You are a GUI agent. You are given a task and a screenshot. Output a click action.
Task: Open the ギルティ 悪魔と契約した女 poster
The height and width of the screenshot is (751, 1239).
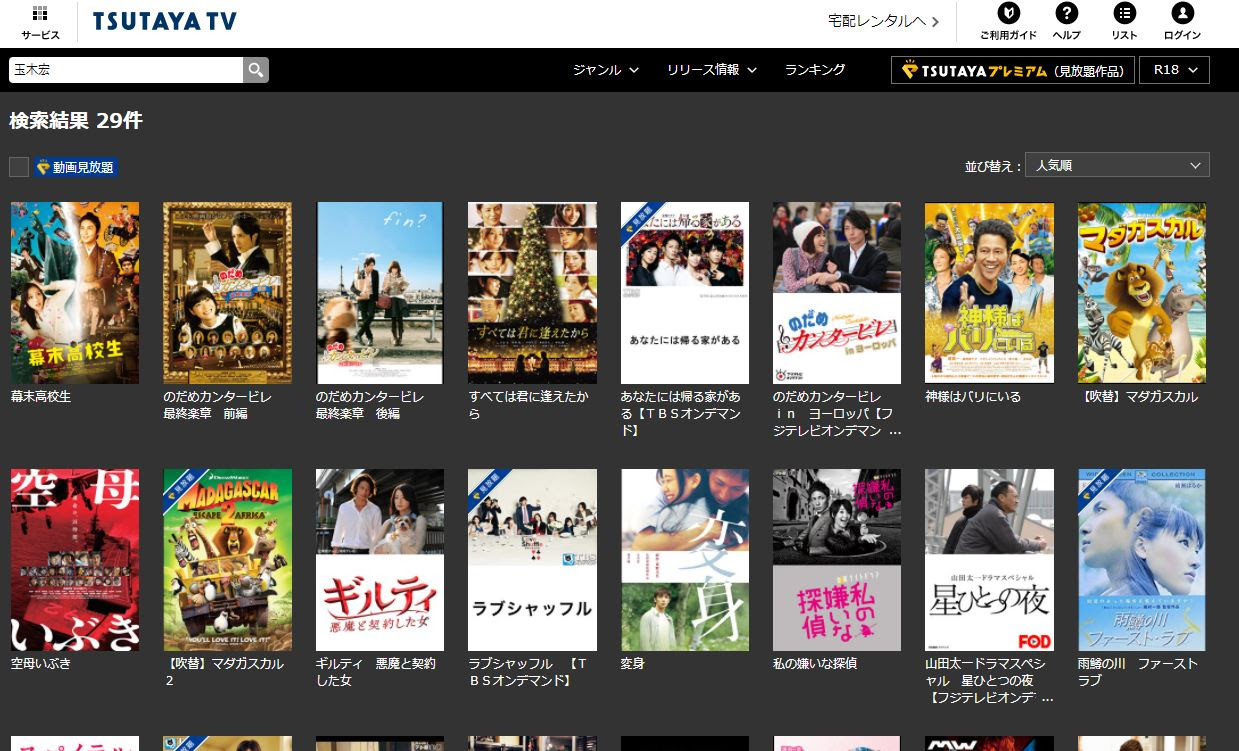tap(380, 560)
